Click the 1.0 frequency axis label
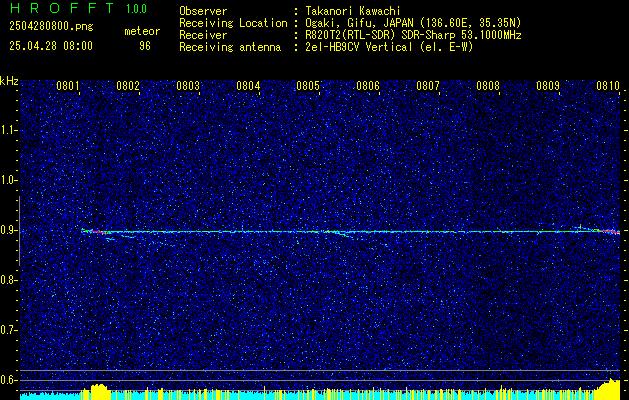629x400 pixels. [8, 181]
